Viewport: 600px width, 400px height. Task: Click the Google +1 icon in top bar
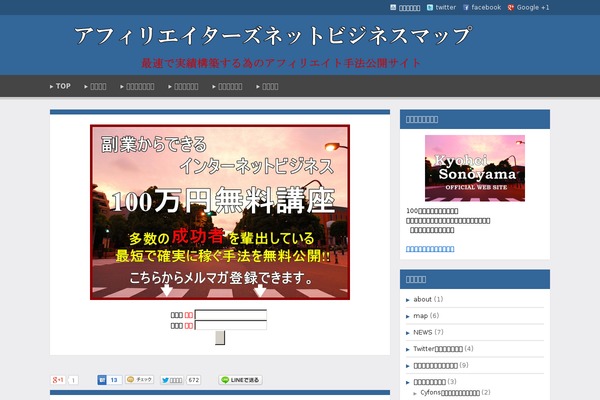(x=511, y=7)
